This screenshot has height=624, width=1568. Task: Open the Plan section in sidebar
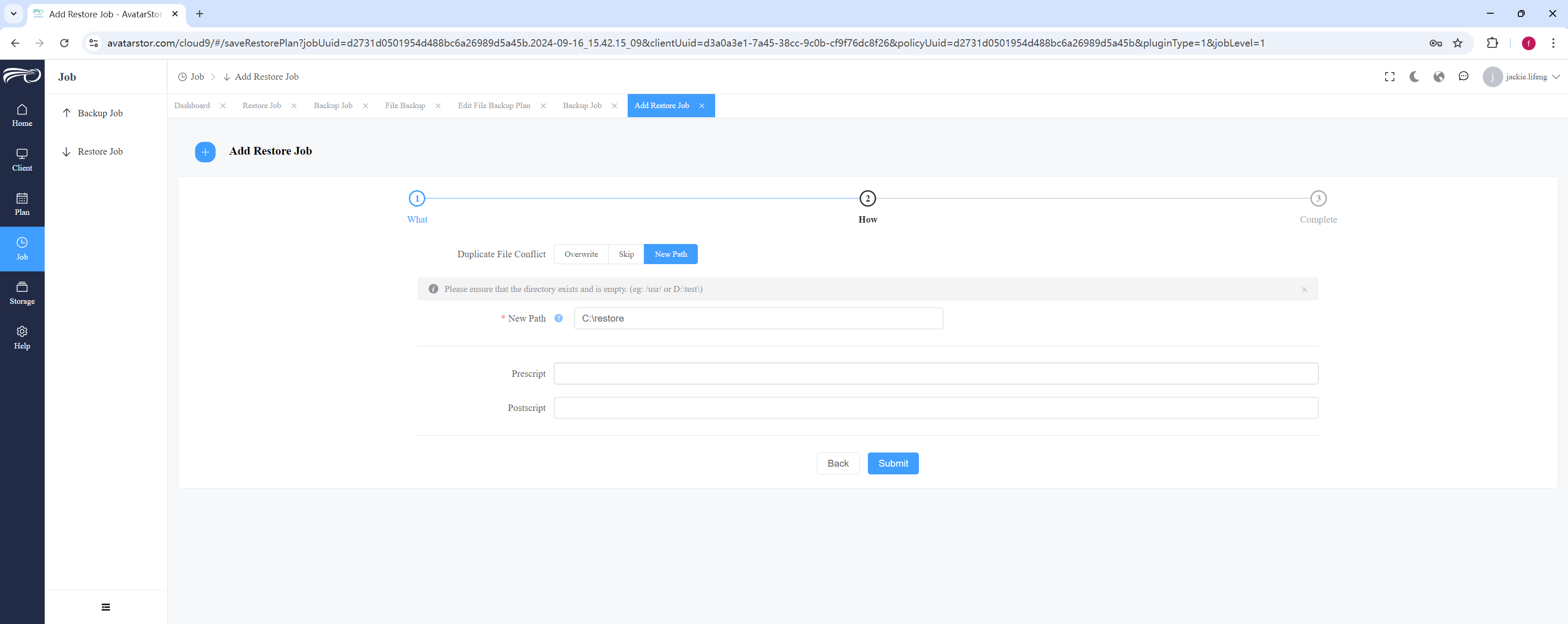coord(22,204)
